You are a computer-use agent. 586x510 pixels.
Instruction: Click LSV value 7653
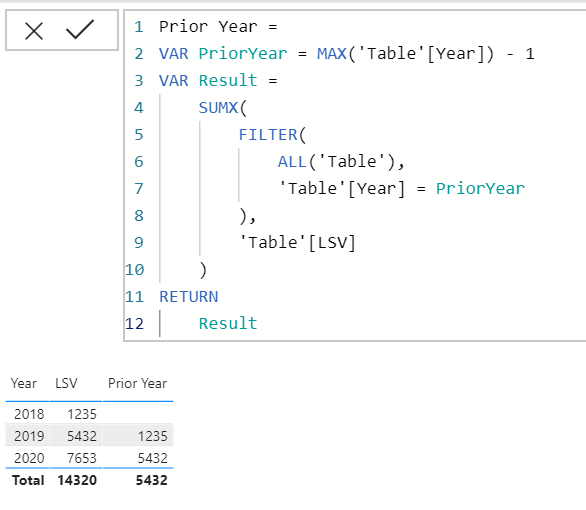[x=82, y=458]
